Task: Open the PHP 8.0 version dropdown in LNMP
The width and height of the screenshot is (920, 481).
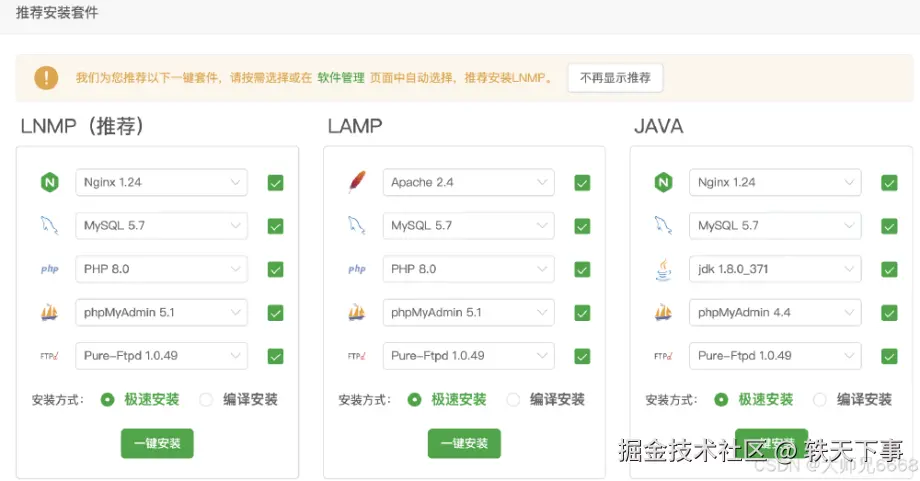Action: (x=161, y=269)
